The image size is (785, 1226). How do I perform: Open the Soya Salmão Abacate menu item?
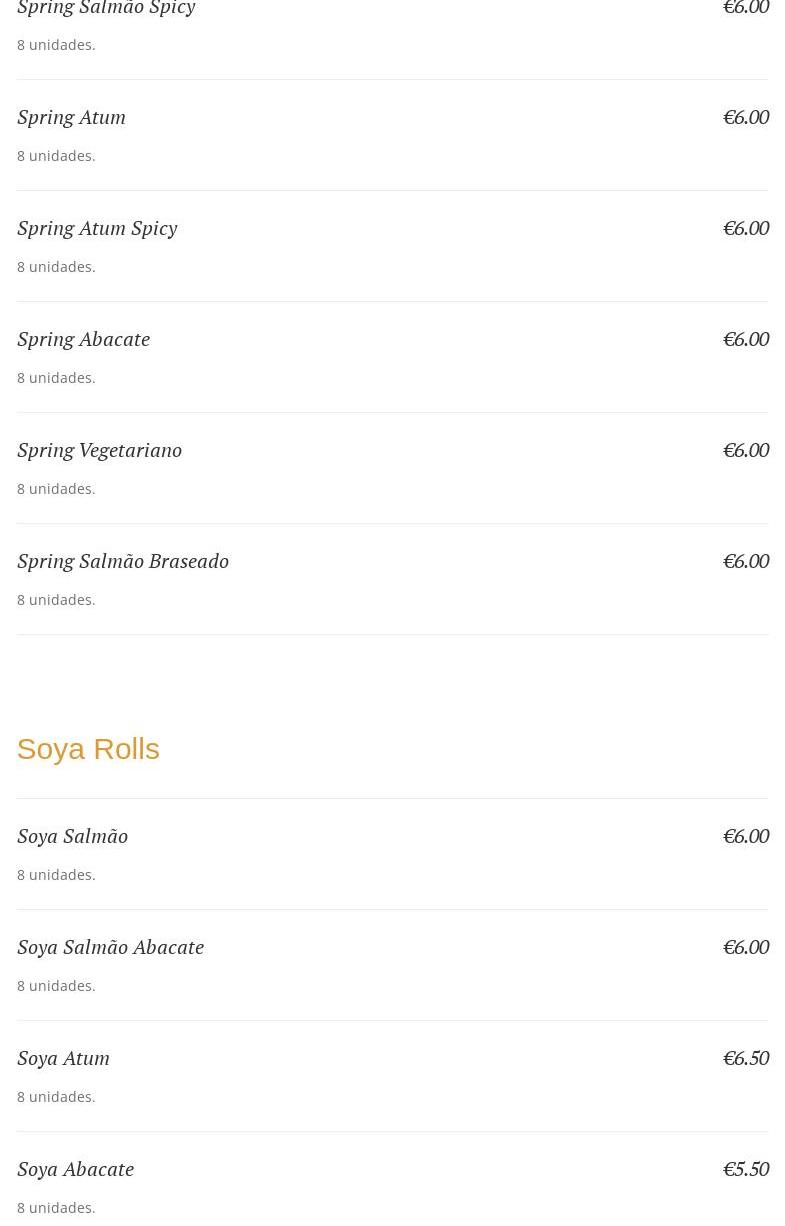[110, 947]
